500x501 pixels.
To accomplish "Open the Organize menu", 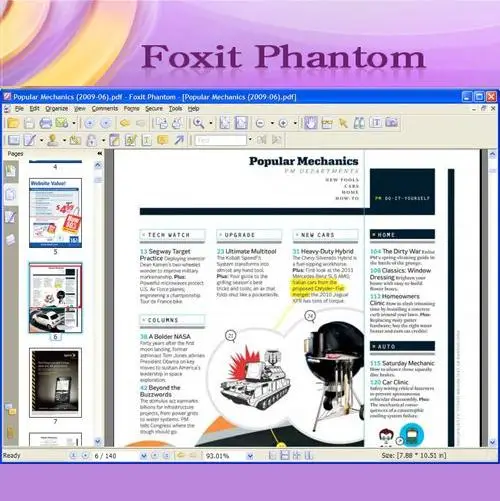I will (x=57, y=109).
